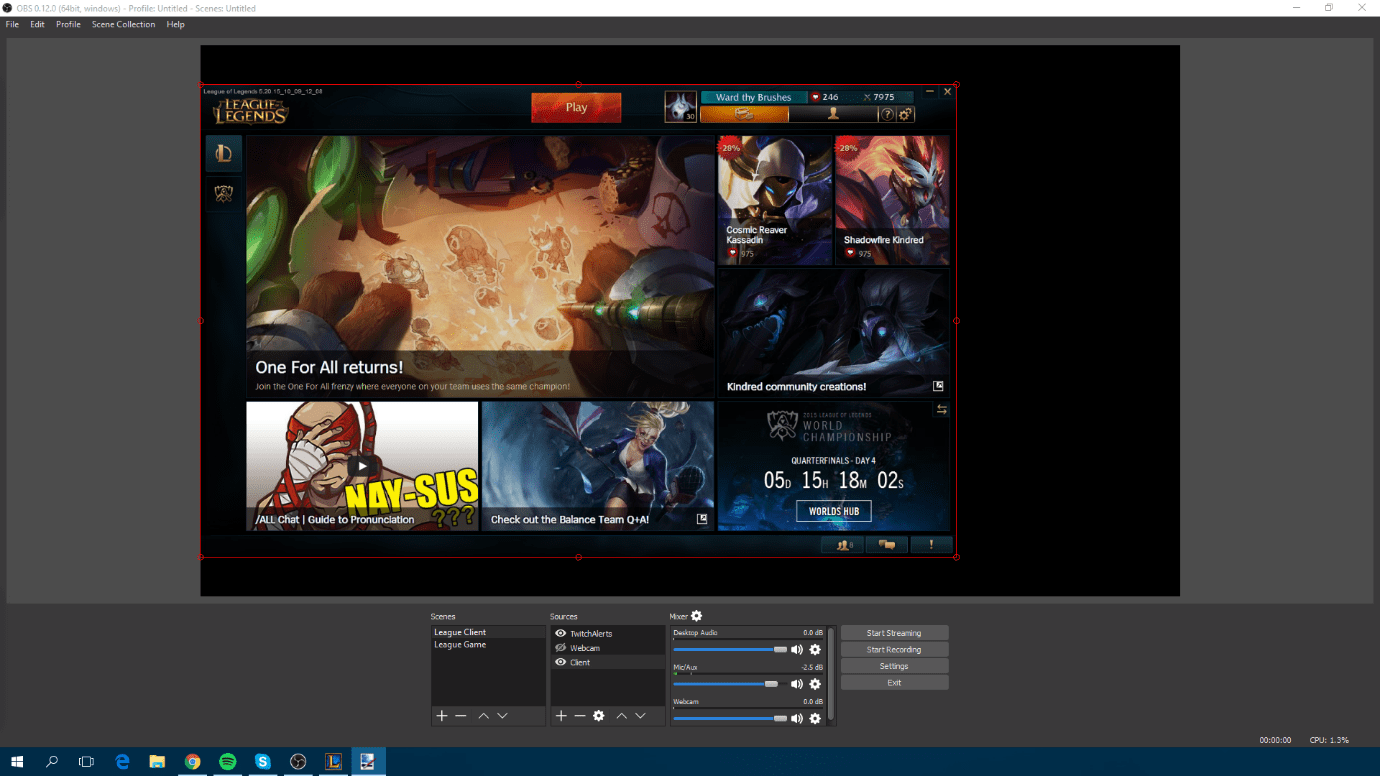Select the Client source name

[x=580, y=662]
